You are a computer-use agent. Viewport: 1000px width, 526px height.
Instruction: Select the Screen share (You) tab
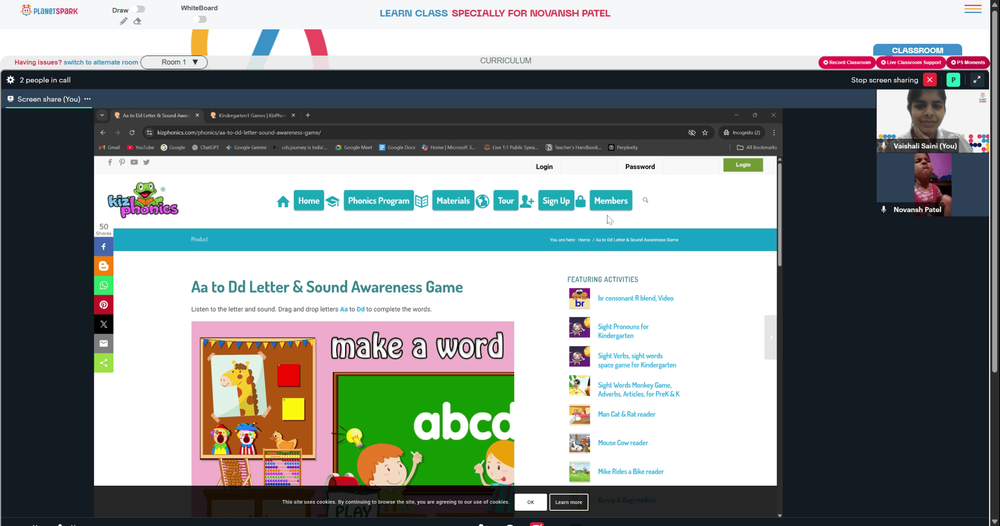(48, 99)
